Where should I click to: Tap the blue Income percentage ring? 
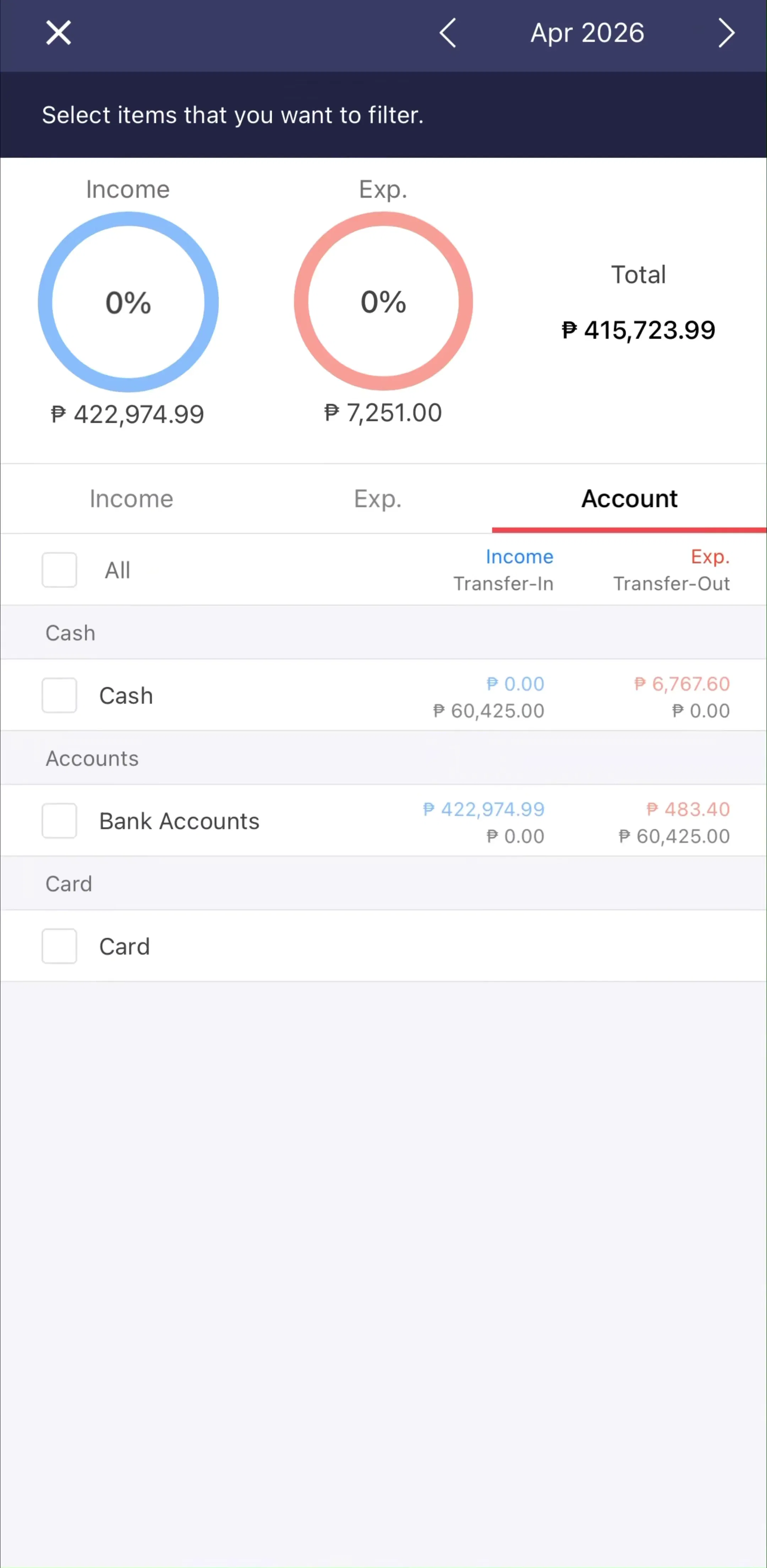click(x=128, y=302)
